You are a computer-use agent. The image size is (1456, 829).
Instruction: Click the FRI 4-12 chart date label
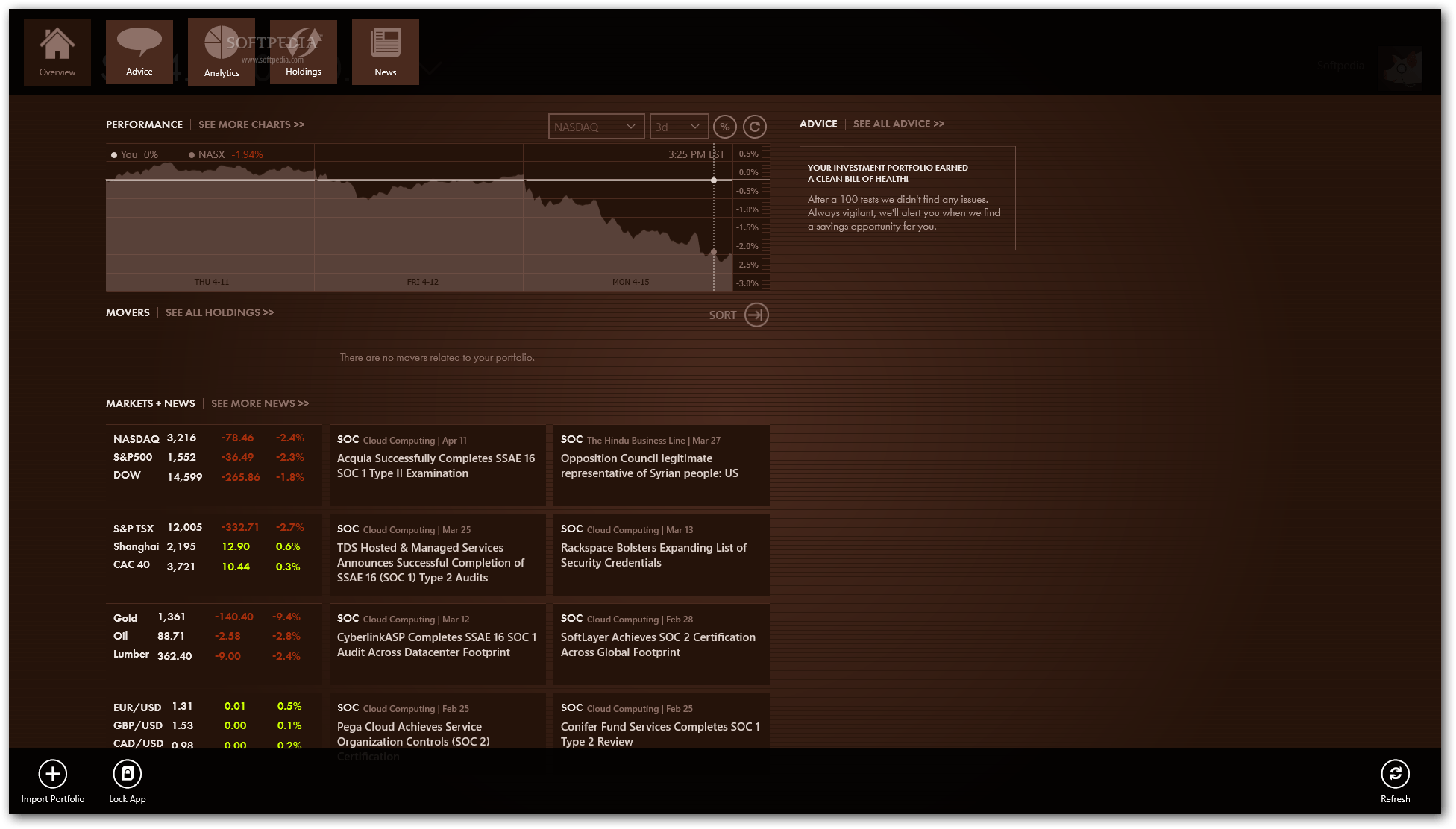coord(423,282)
